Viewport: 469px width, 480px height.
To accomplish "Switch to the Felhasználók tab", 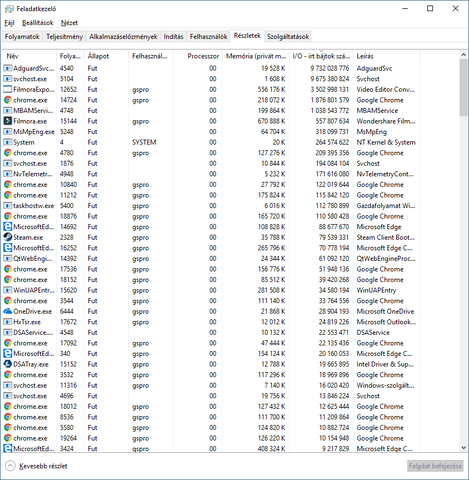I will coord(209,37).
